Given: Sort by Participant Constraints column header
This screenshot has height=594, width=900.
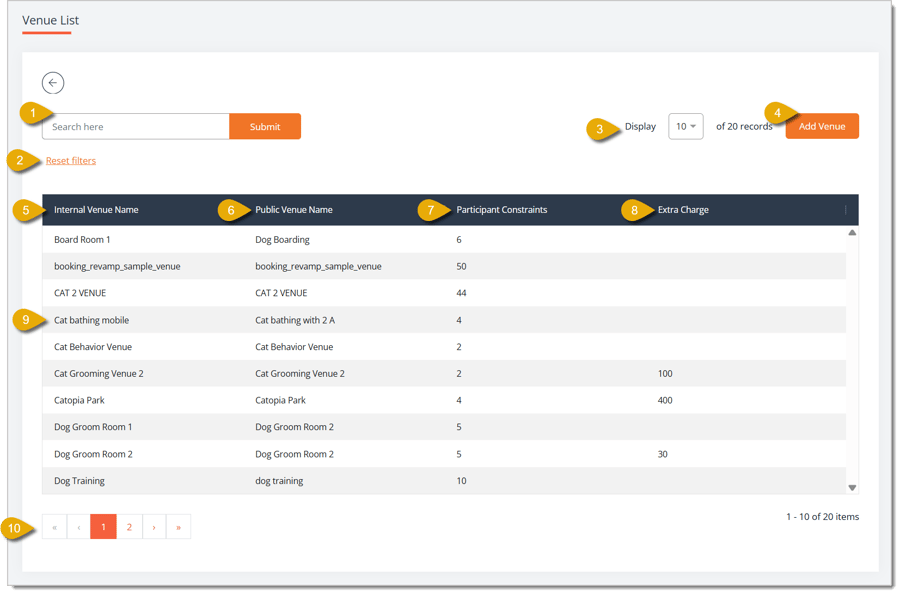Looking at the screenshot, I should tap(504, 211).
